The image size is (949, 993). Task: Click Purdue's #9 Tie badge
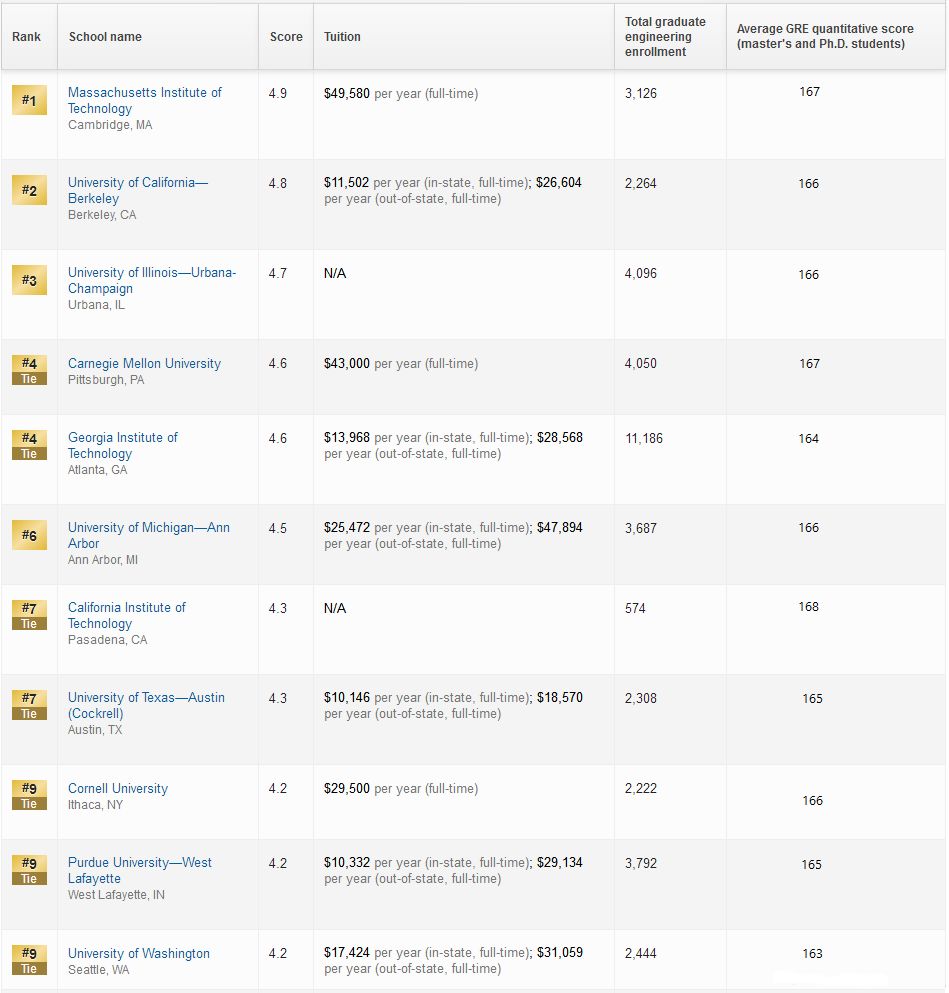coord(29,870)
